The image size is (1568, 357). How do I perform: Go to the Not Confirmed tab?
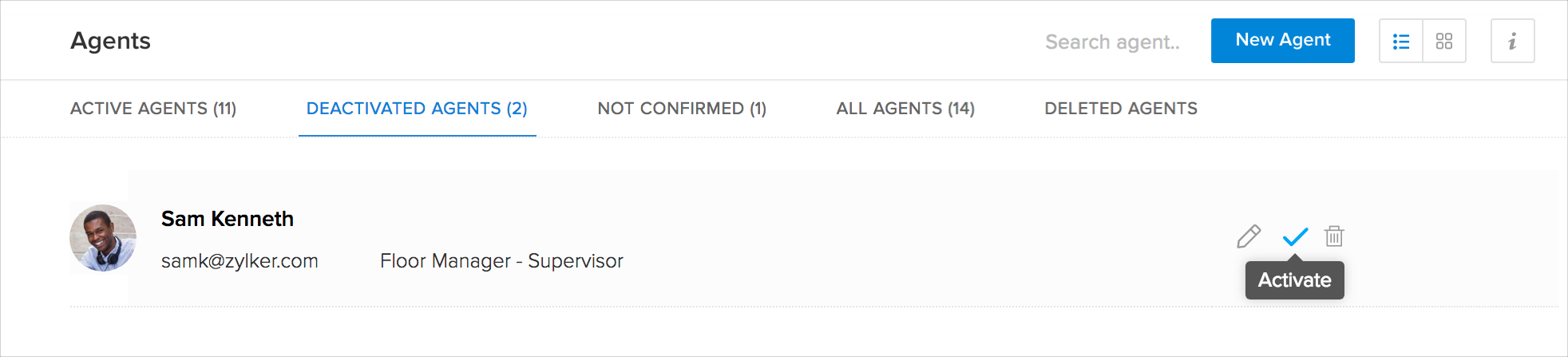682,109
